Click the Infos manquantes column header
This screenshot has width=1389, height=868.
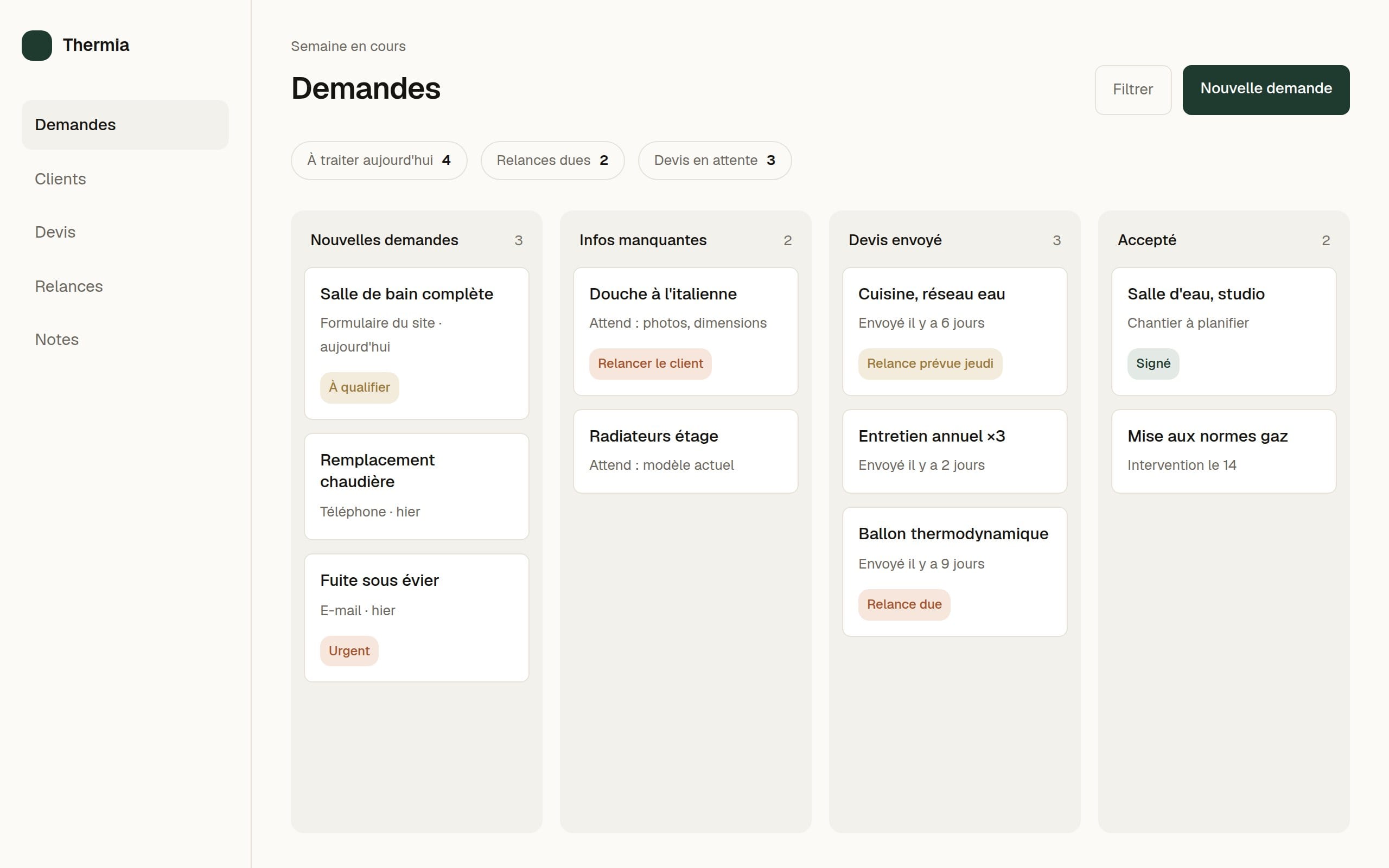point(643,240)
